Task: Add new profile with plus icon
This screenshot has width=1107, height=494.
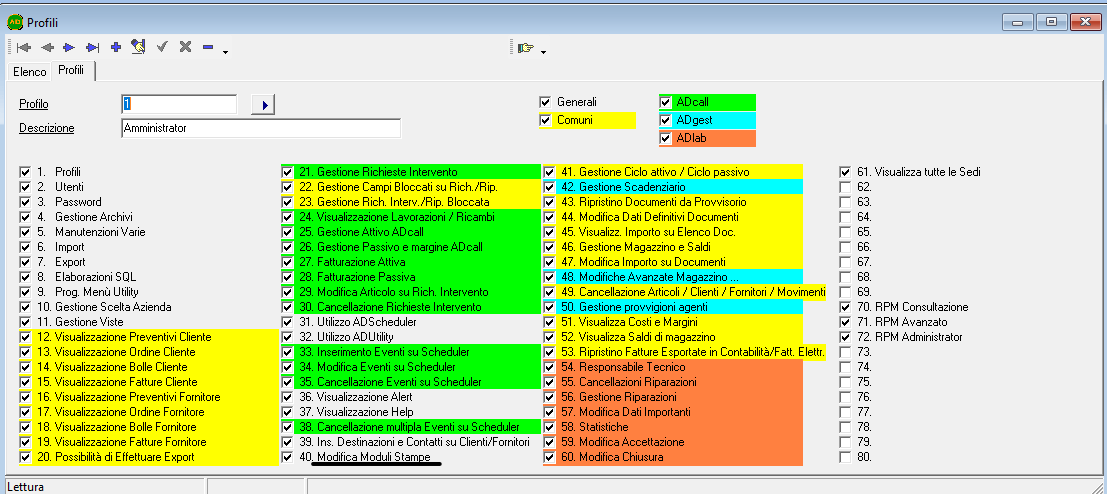Action: click(116, 47)
